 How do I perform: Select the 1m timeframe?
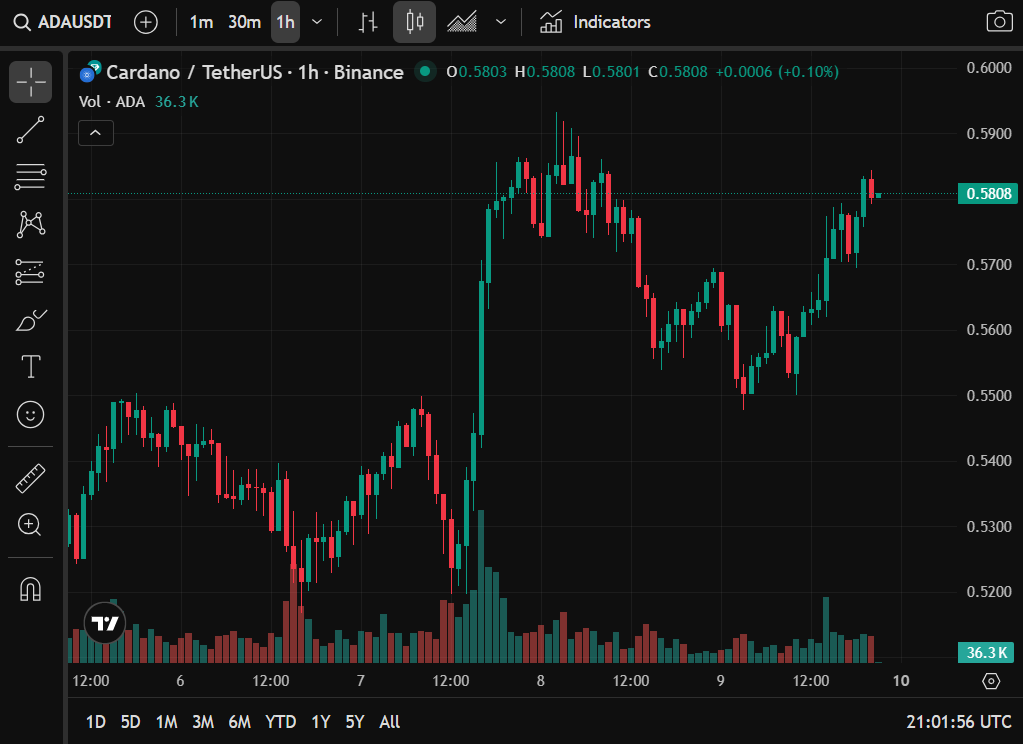(x=201, y=22)
